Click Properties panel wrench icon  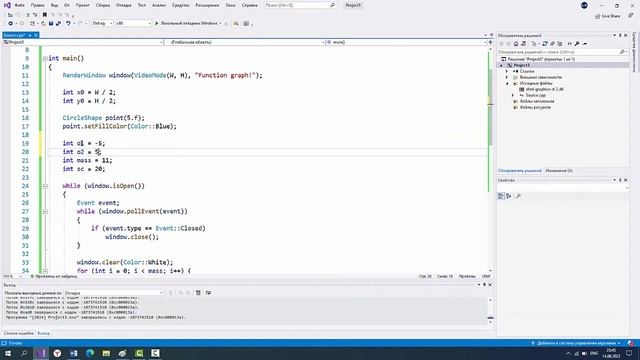(518, 196)
